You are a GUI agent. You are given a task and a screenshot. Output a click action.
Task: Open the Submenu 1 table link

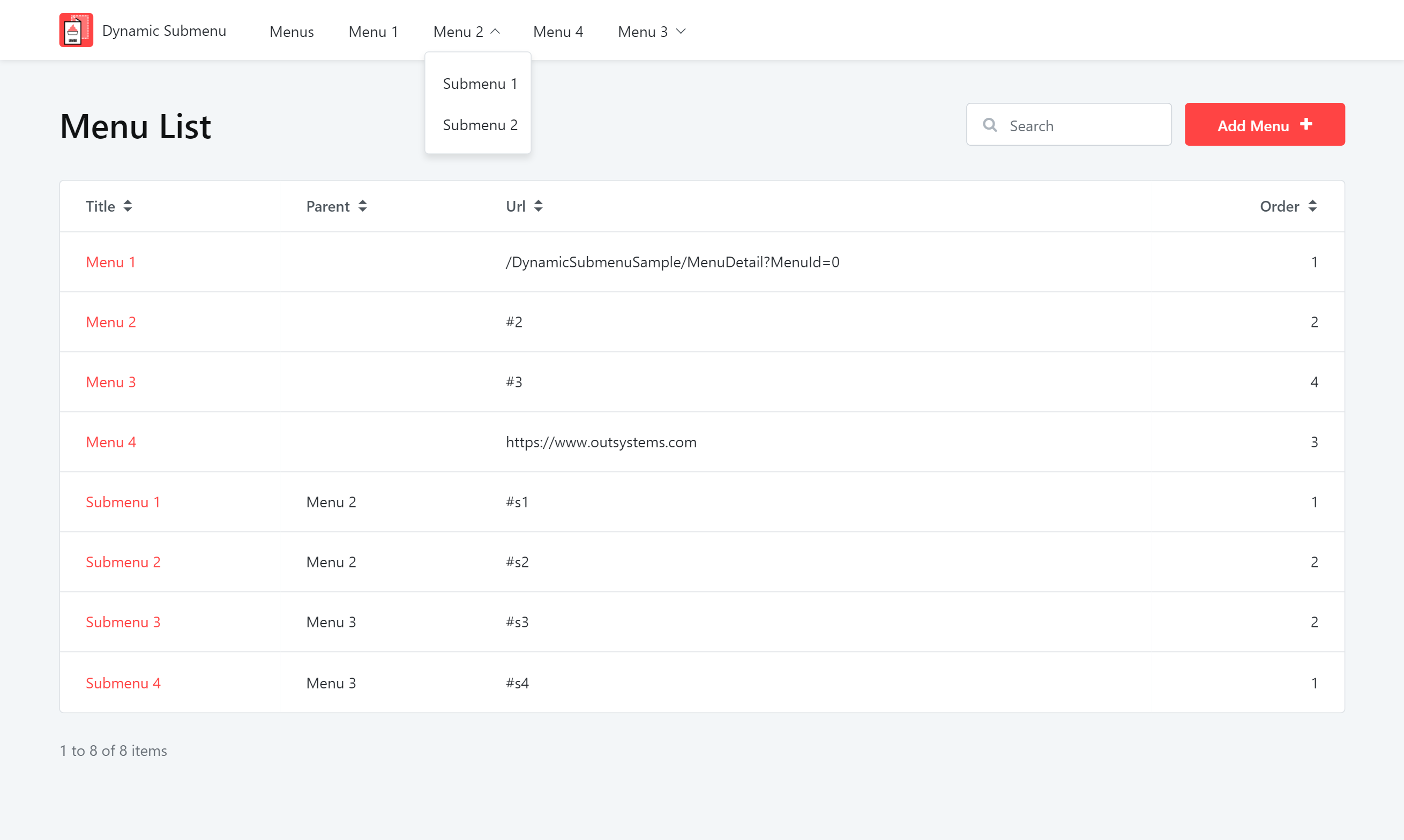pyautogui.click(x=123, y=502)
